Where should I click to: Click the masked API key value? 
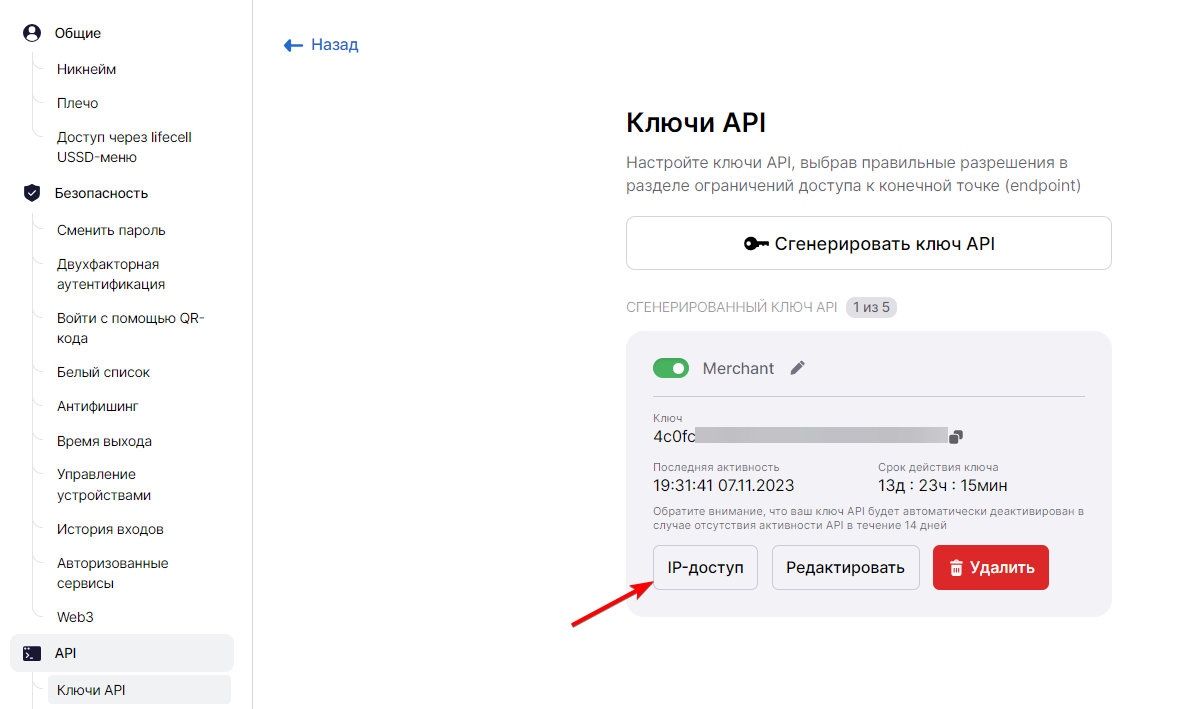point(800,435)
